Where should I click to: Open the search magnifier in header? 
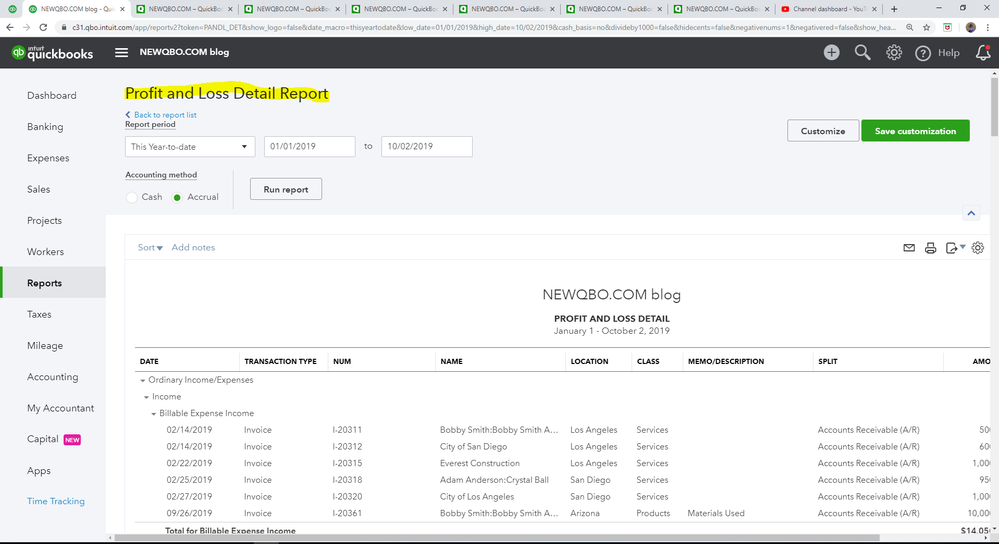coord(862,52)
